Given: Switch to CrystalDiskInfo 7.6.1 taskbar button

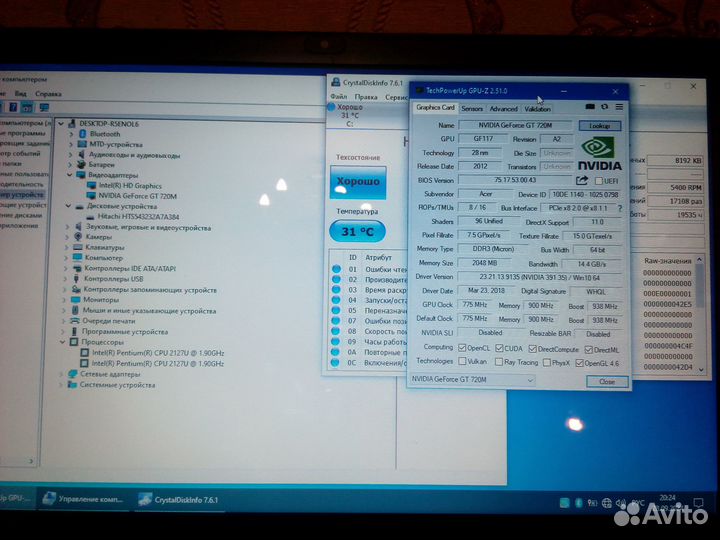Looking at the screenshot, I should 179,500.
